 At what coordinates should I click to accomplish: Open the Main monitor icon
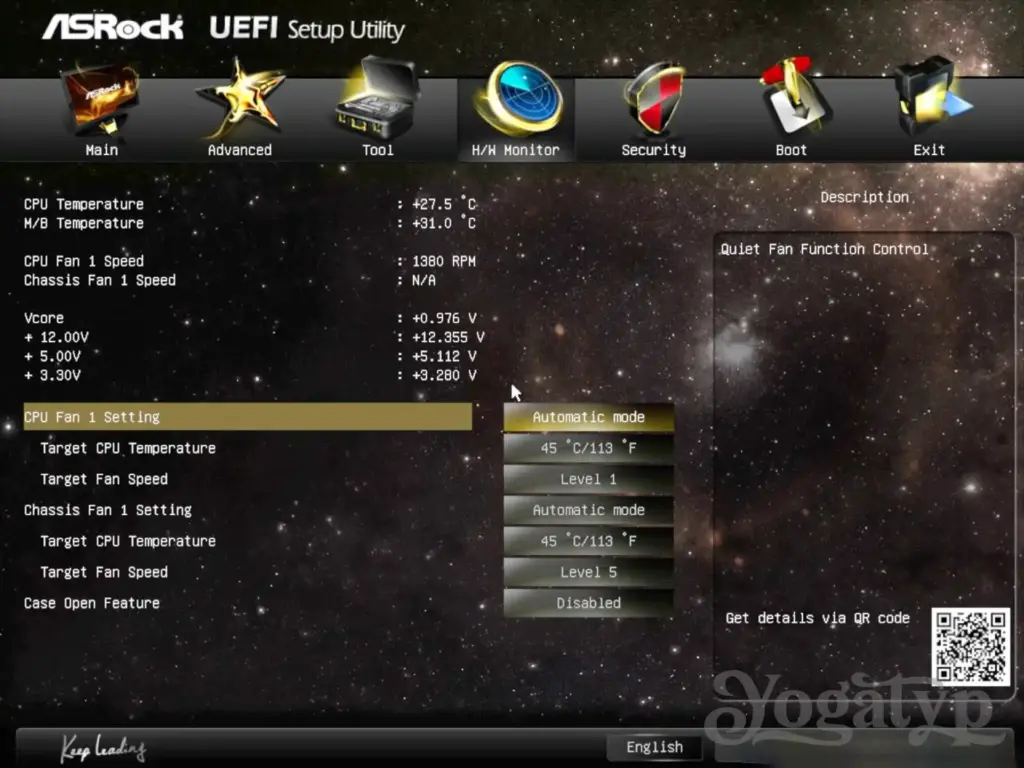pos(101,98)
